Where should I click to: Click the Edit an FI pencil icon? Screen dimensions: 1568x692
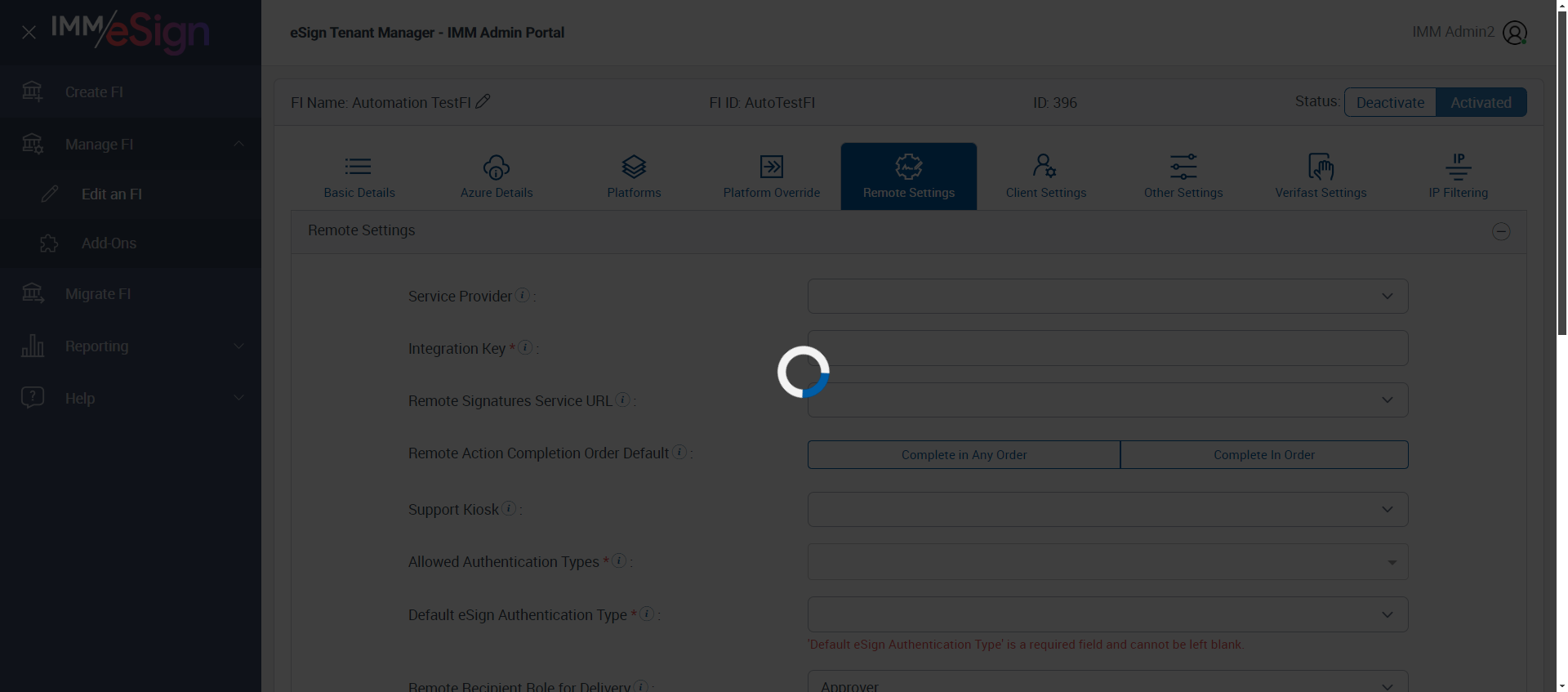pos(50,194)
